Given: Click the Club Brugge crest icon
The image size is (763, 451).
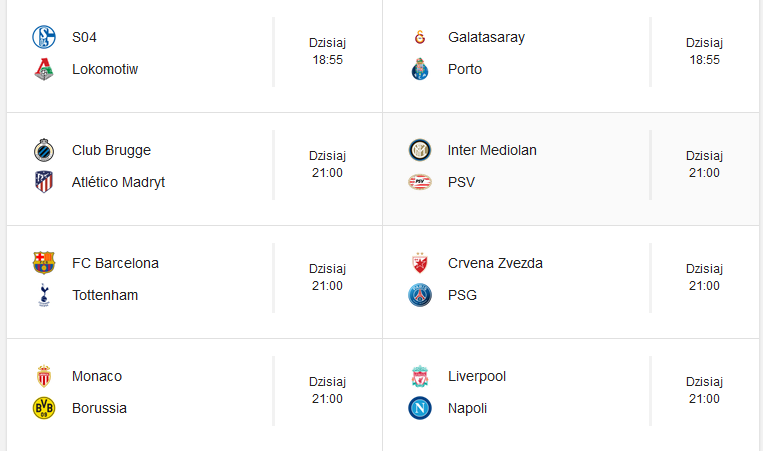Looking at the screenshot, I should coord(44,151).
